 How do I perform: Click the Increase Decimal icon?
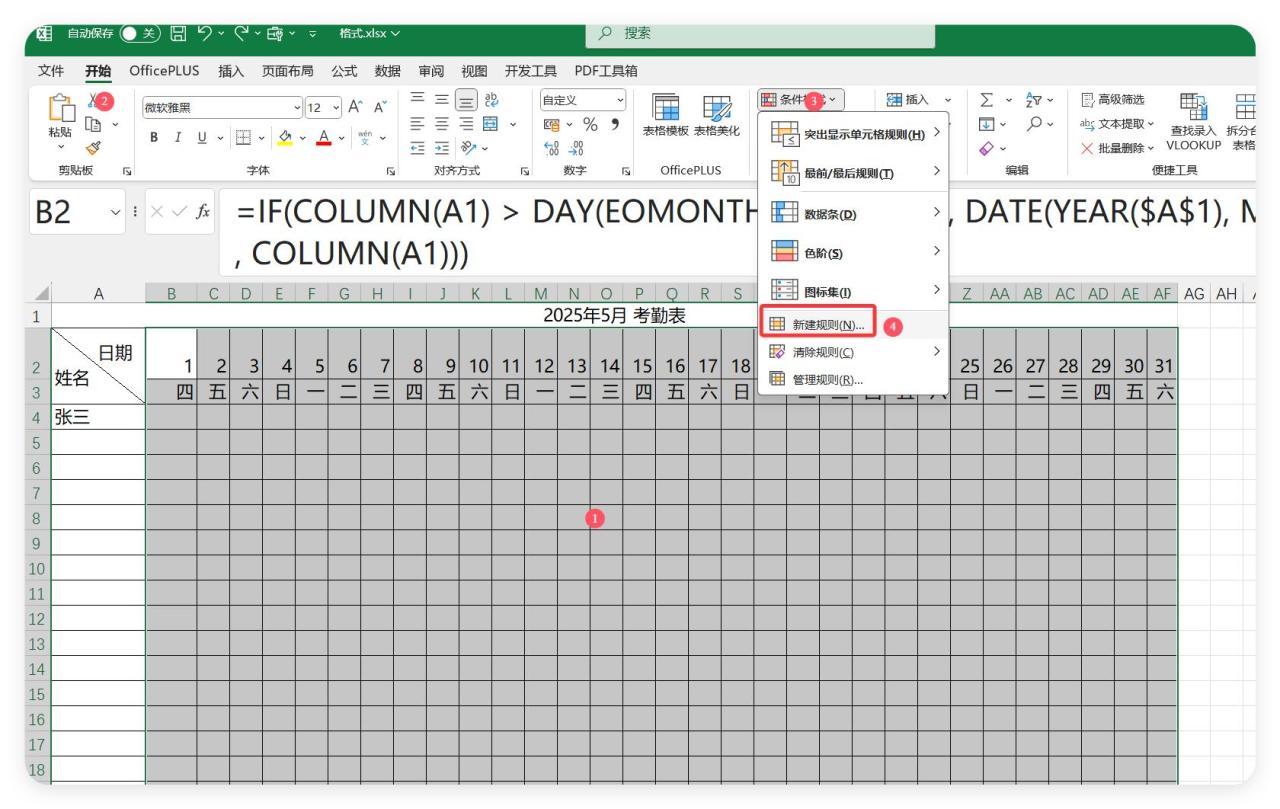coord(550,147)
